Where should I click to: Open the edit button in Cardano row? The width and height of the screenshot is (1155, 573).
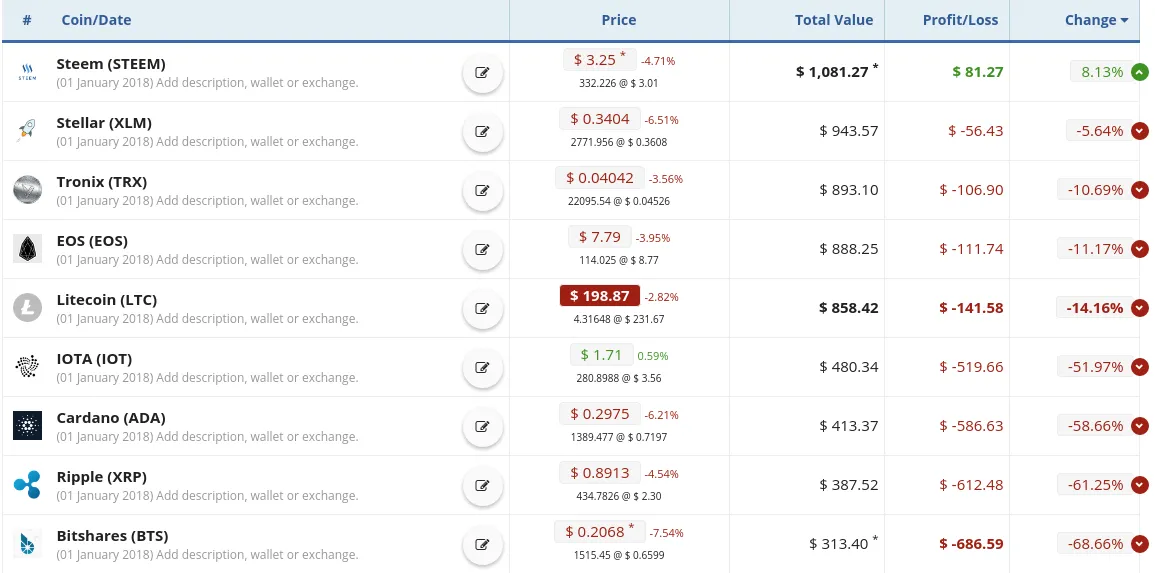[482, 426]
